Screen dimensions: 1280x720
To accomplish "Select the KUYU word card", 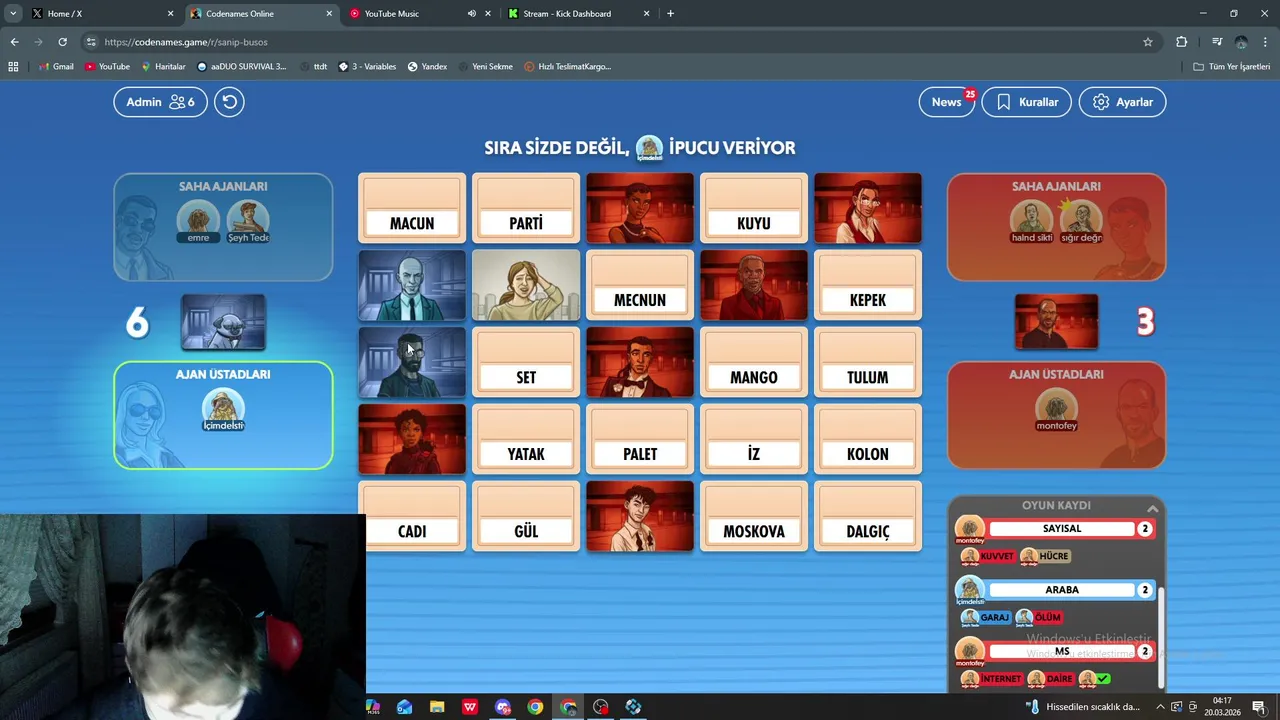I will coord(754,208).
